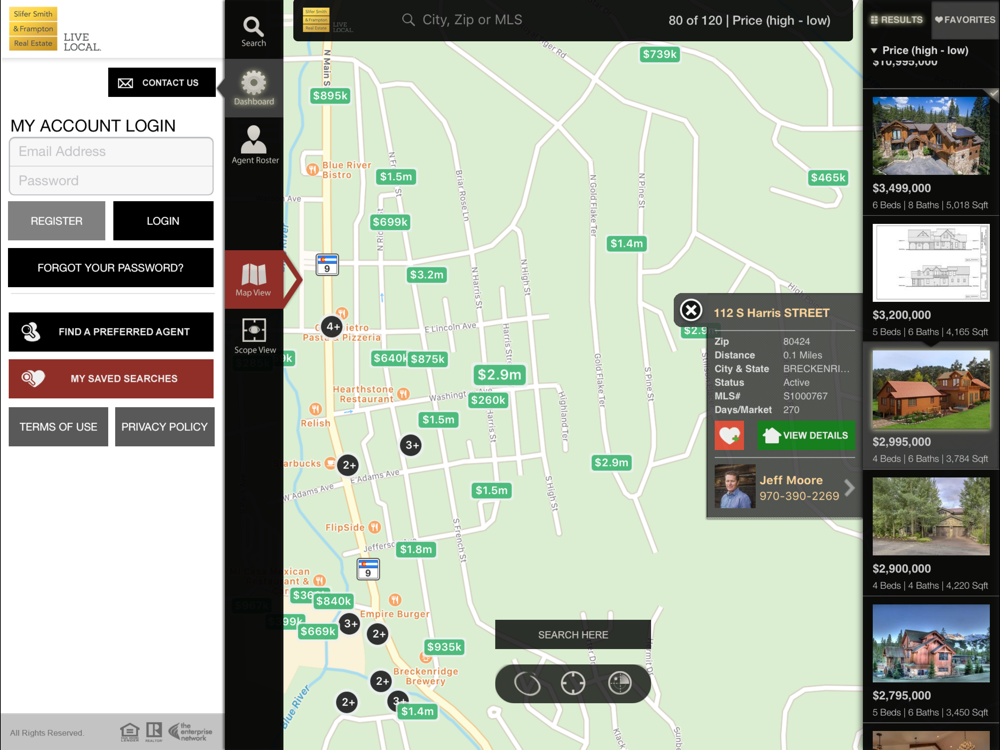1000x750 pixels.
Task: Click the Email Address field
Action: [x=111, y=152]
